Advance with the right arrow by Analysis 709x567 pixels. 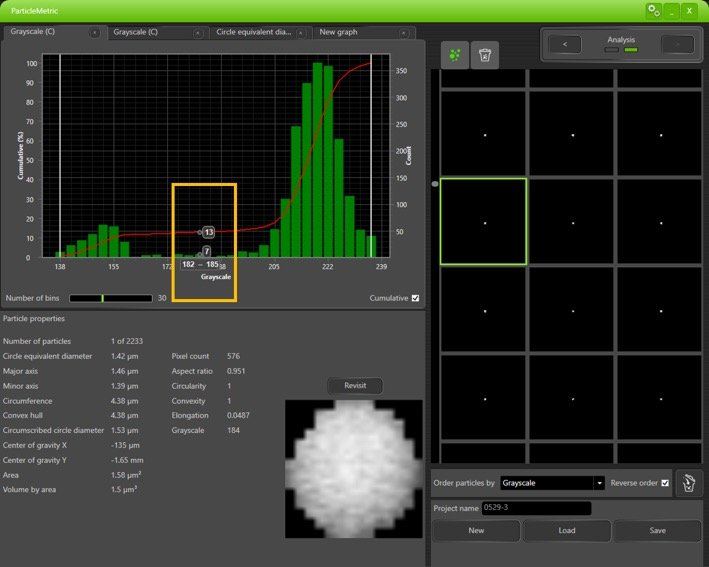pos(677,44)
